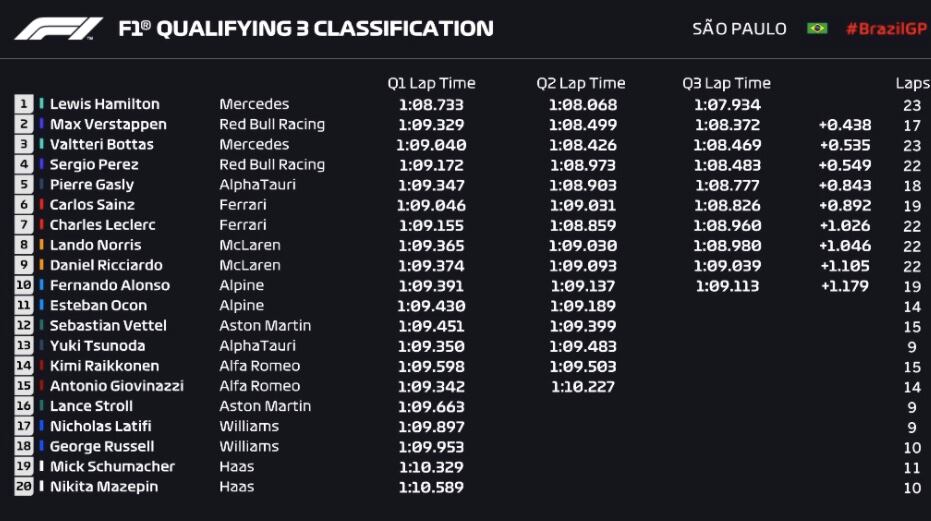Select the Q2 Lap Time column header

pyautogui.click(x=581, y=84)
